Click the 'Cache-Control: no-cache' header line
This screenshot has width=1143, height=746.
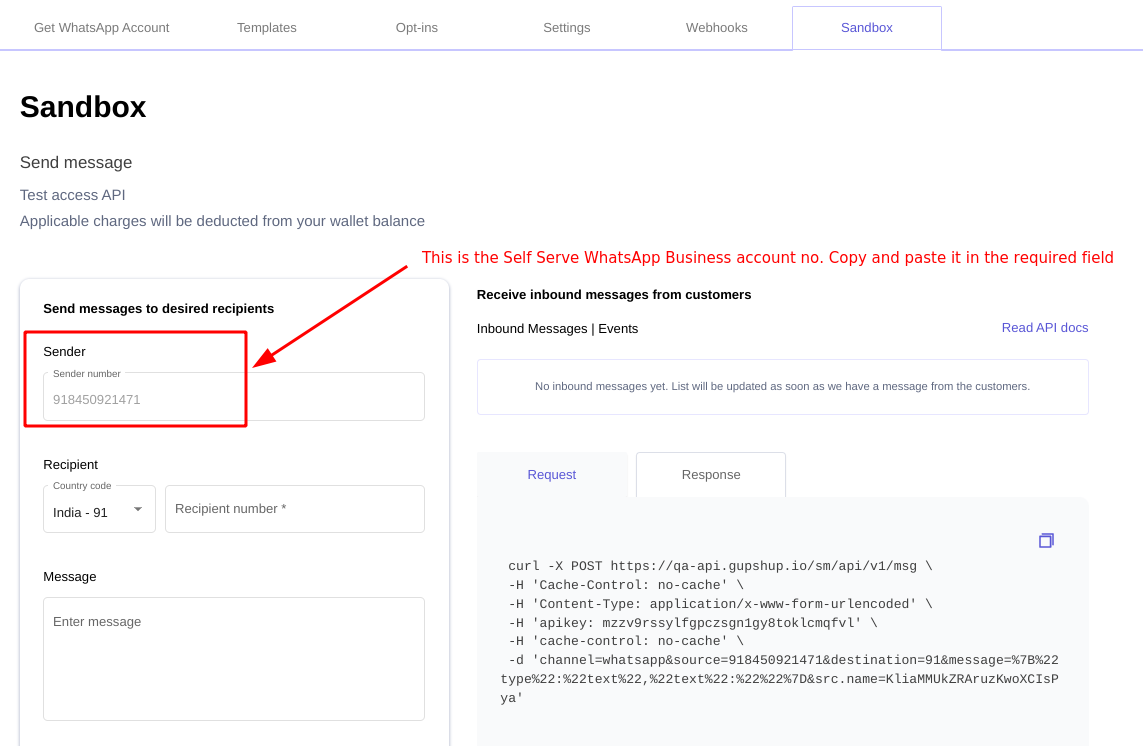[626, 585]
